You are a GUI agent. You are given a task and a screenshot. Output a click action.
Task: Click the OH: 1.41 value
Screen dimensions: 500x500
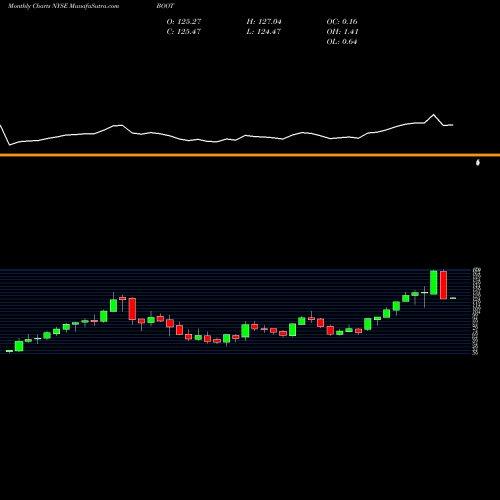(342, 32)
